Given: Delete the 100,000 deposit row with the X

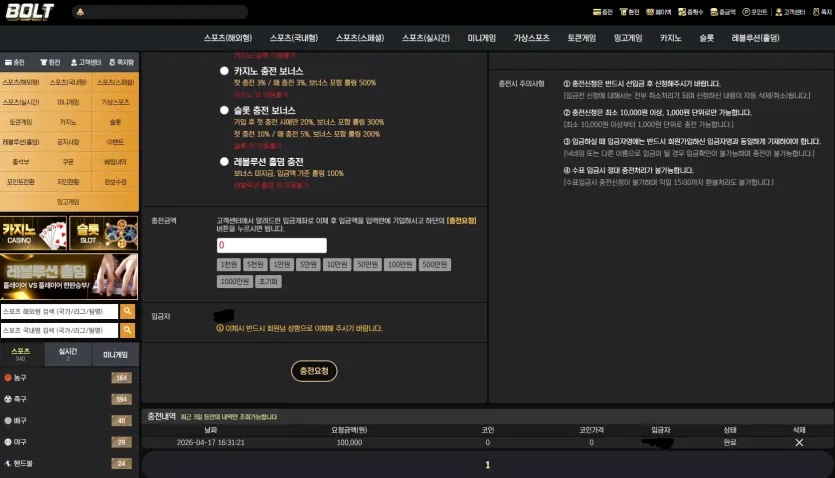Looking at the screenshot, I should click(x=799, y=442).
